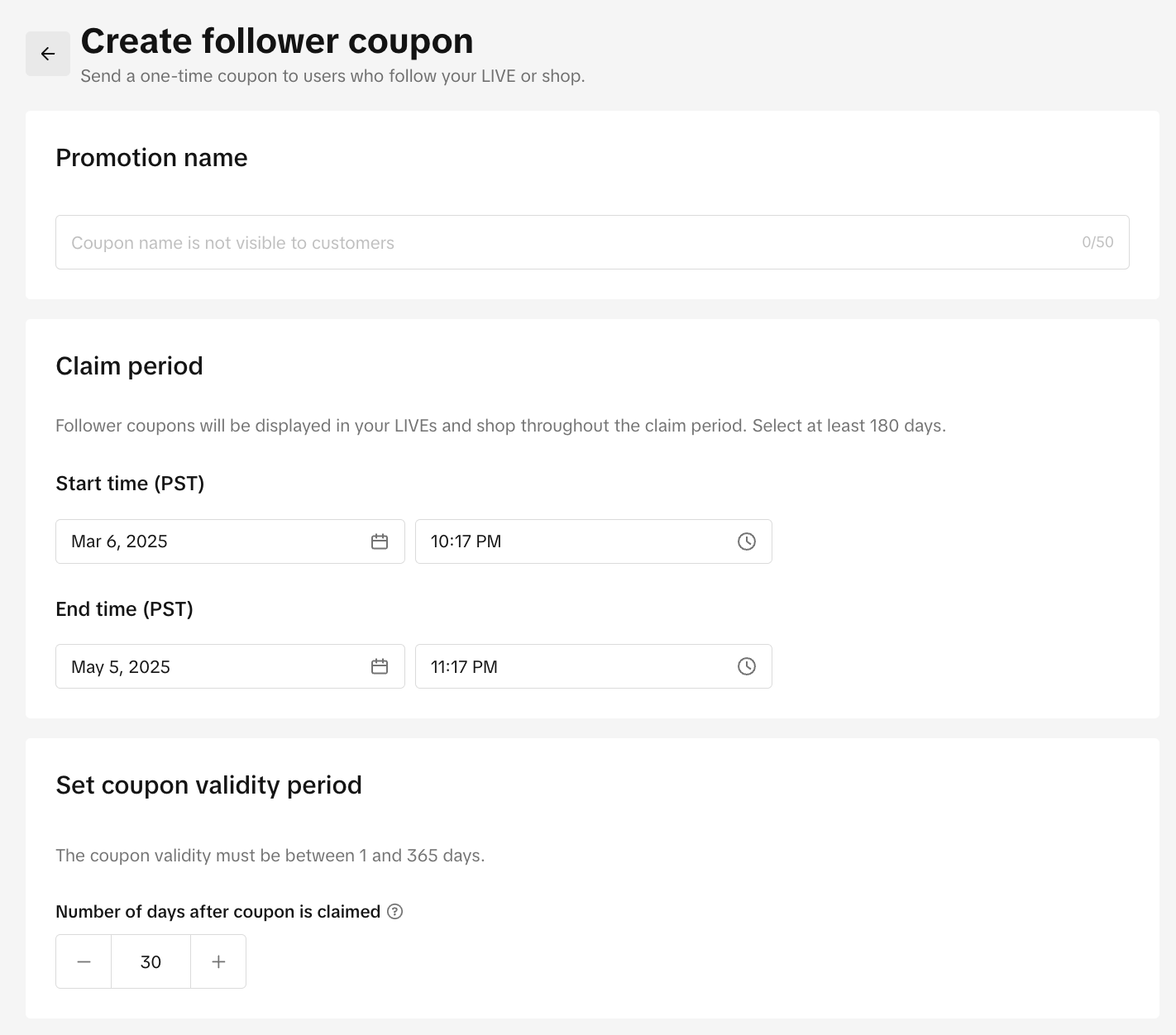This screenshot has width=1176, height=1035.
Task: Click the 0/50 character counter
Action: [1097, 242]
